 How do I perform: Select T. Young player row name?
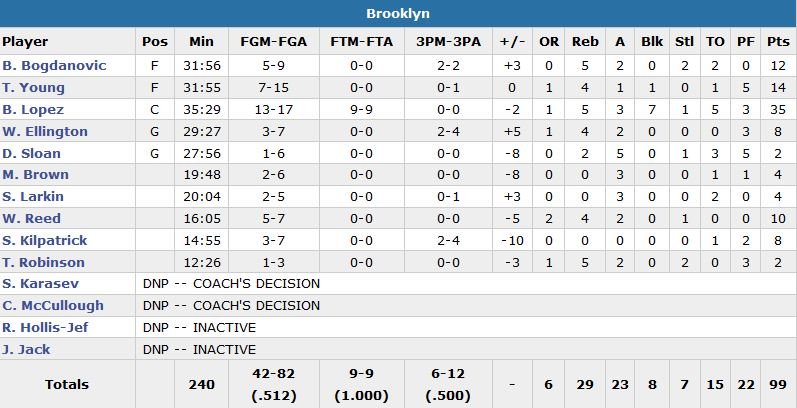(34, 87)
